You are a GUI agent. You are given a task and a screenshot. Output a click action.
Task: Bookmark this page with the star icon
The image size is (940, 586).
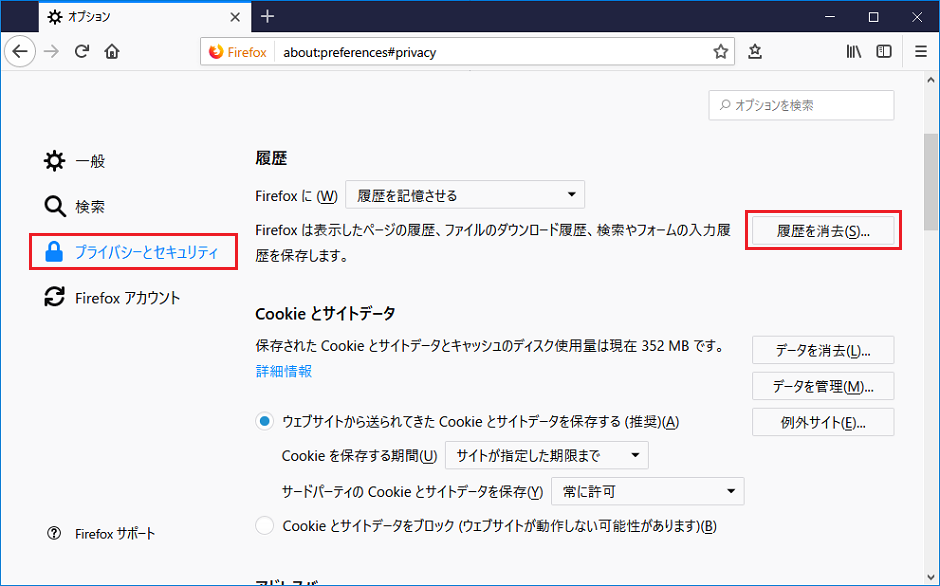[x=720, y=52]
